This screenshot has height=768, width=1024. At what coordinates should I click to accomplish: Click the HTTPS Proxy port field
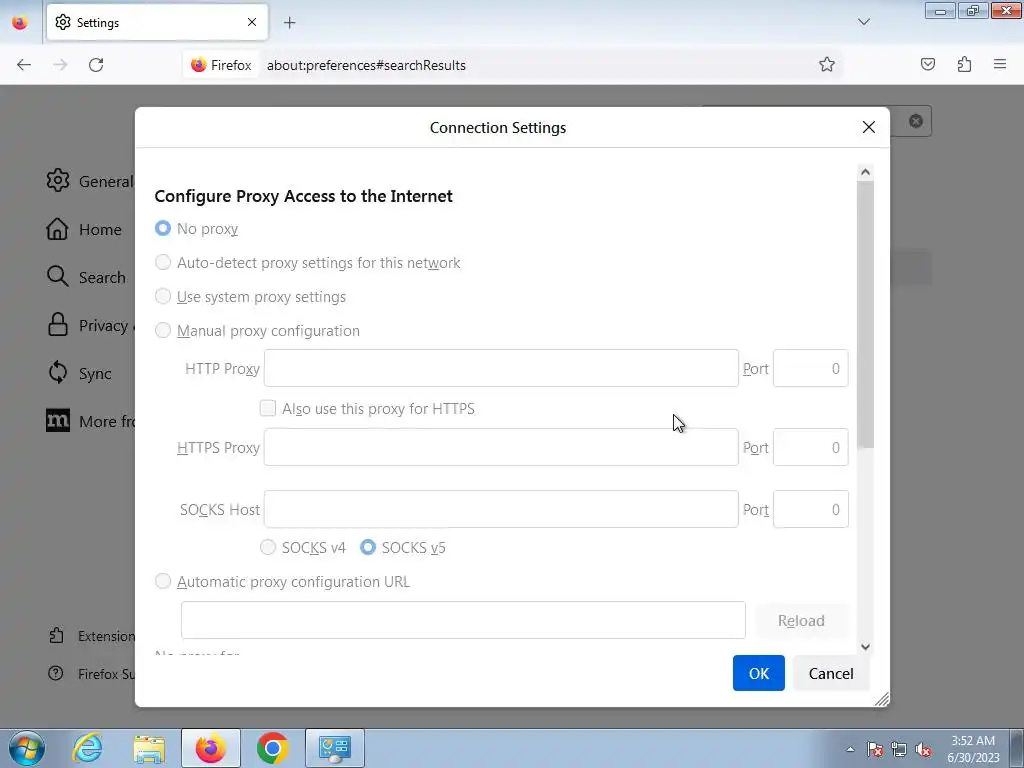tap(810, 447)
